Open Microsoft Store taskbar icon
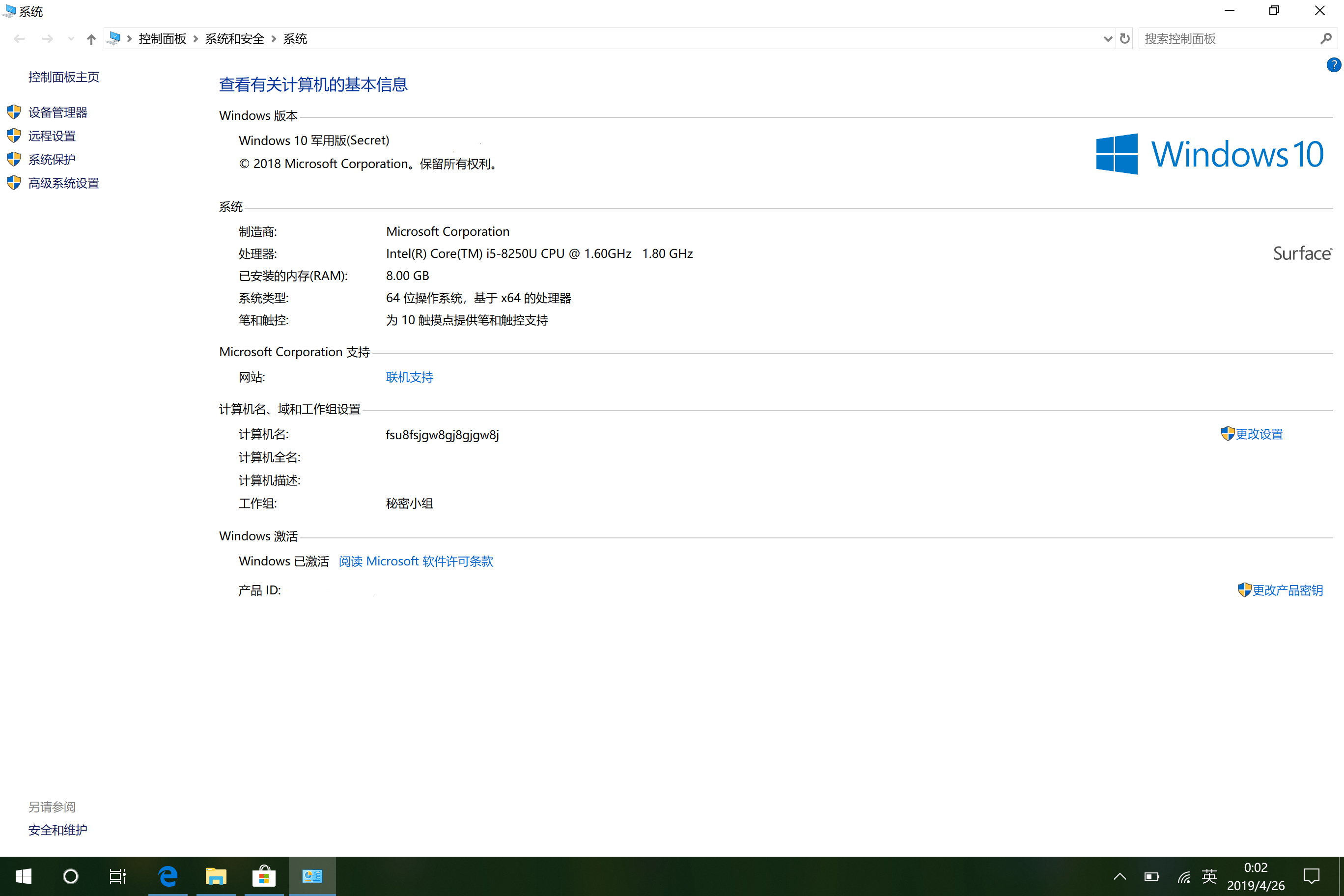Viewport: 1344px width, 896px height. coord(263,876)
